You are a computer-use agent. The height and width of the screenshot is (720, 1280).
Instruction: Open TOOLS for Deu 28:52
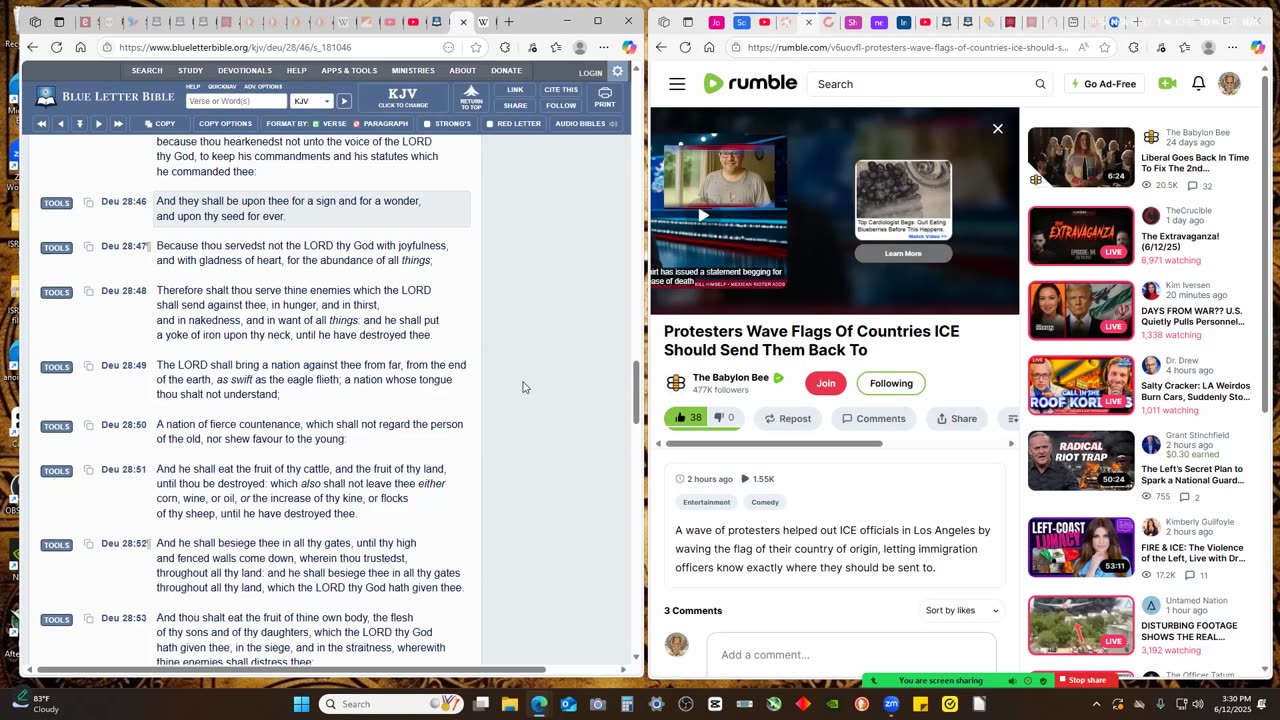pyautogui.click(x=56, y=545)
